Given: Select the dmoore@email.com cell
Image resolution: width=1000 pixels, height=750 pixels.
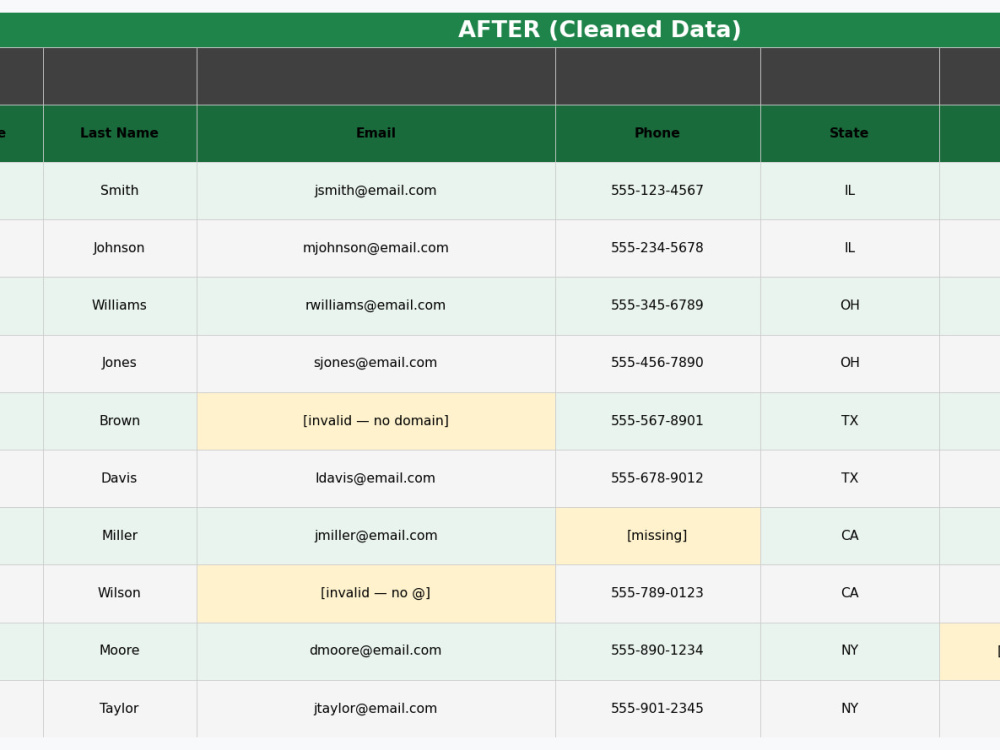Looking at the screenshot, I should click(376, 651).
